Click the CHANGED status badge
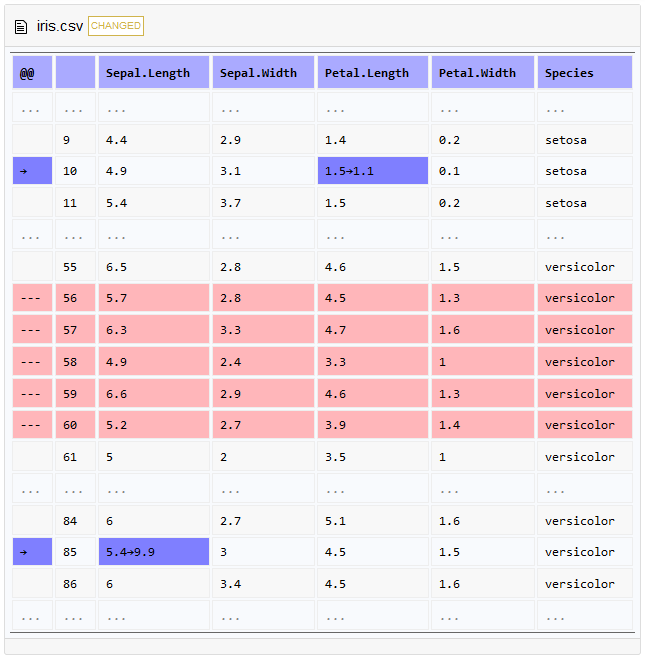 (116, 26)
